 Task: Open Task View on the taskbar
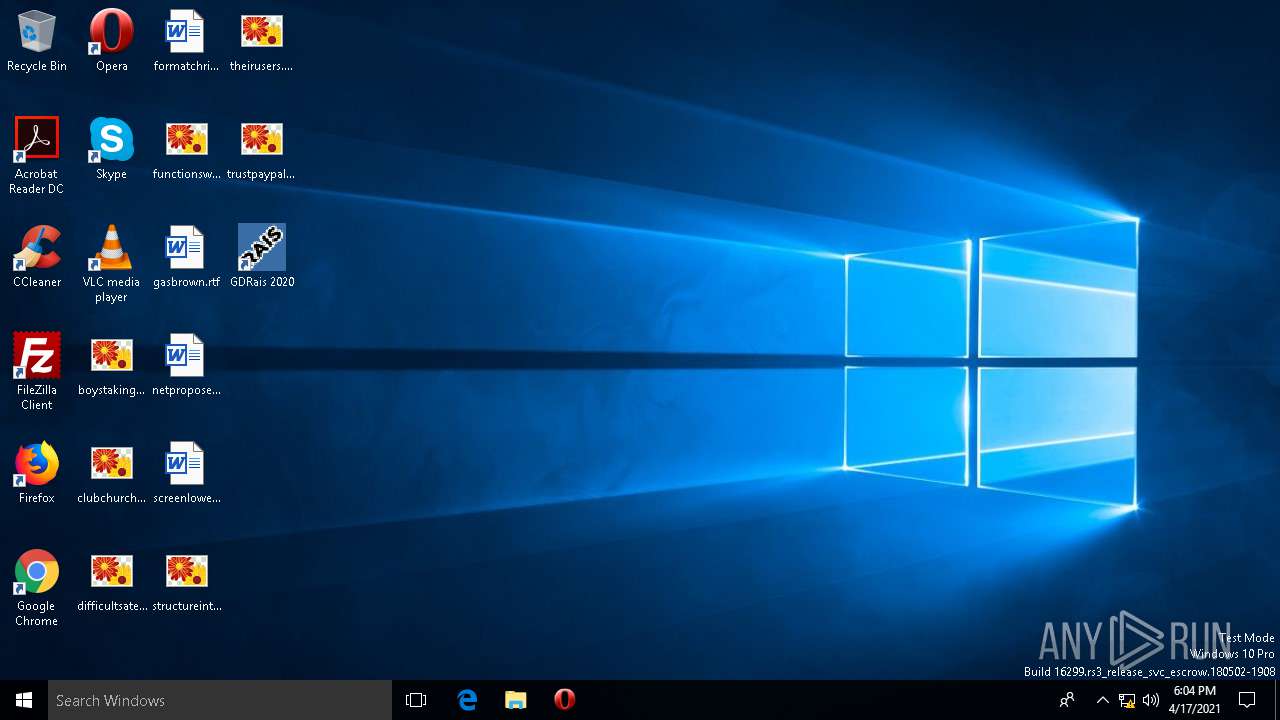click(416, 700)
